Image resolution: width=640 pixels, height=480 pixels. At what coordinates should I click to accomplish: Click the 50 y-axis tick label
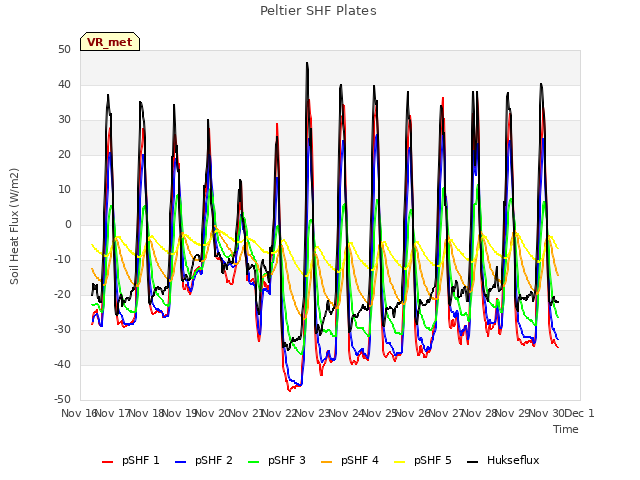(64, 50)
